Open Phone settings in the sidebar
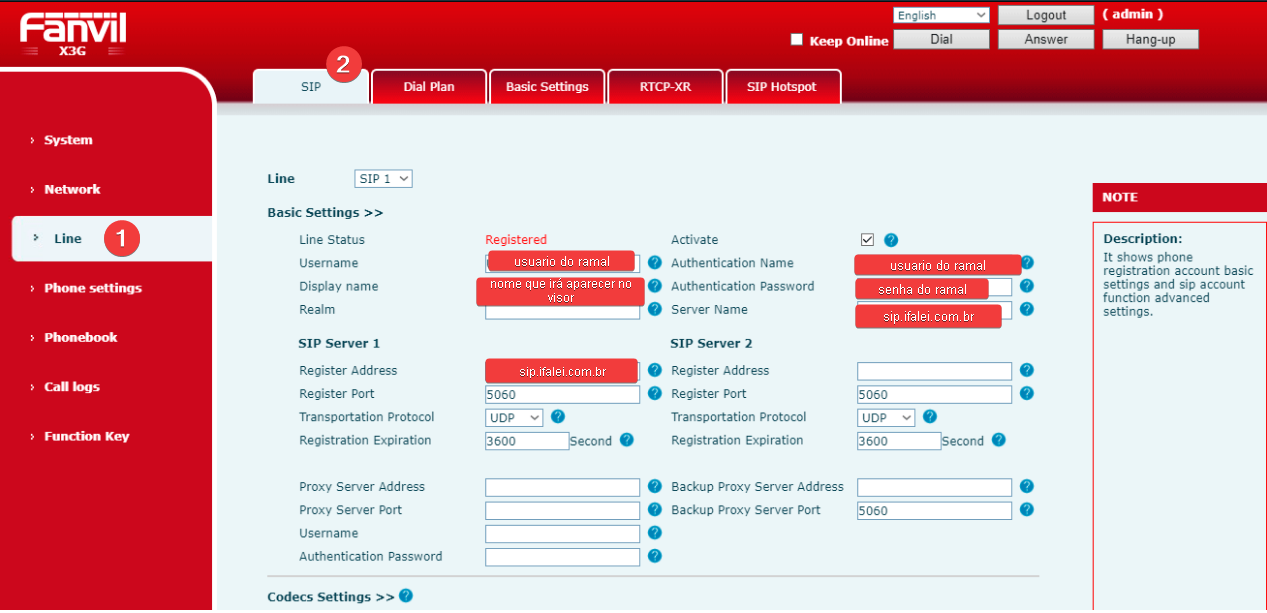 (x=93, y=288)
